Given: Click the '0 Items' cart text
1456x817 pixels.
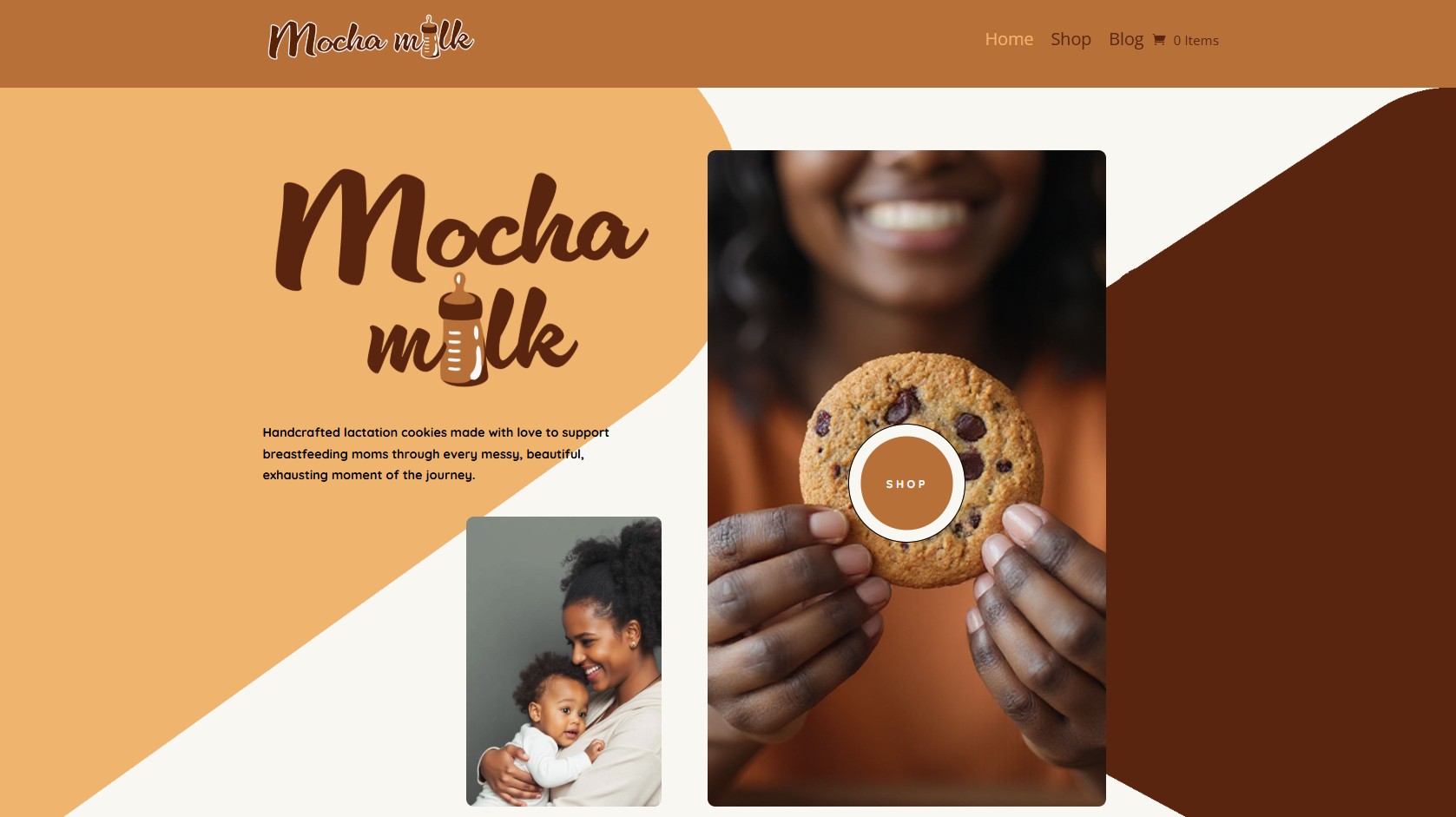Looking at the screenshot, I should click(1196, 41).
